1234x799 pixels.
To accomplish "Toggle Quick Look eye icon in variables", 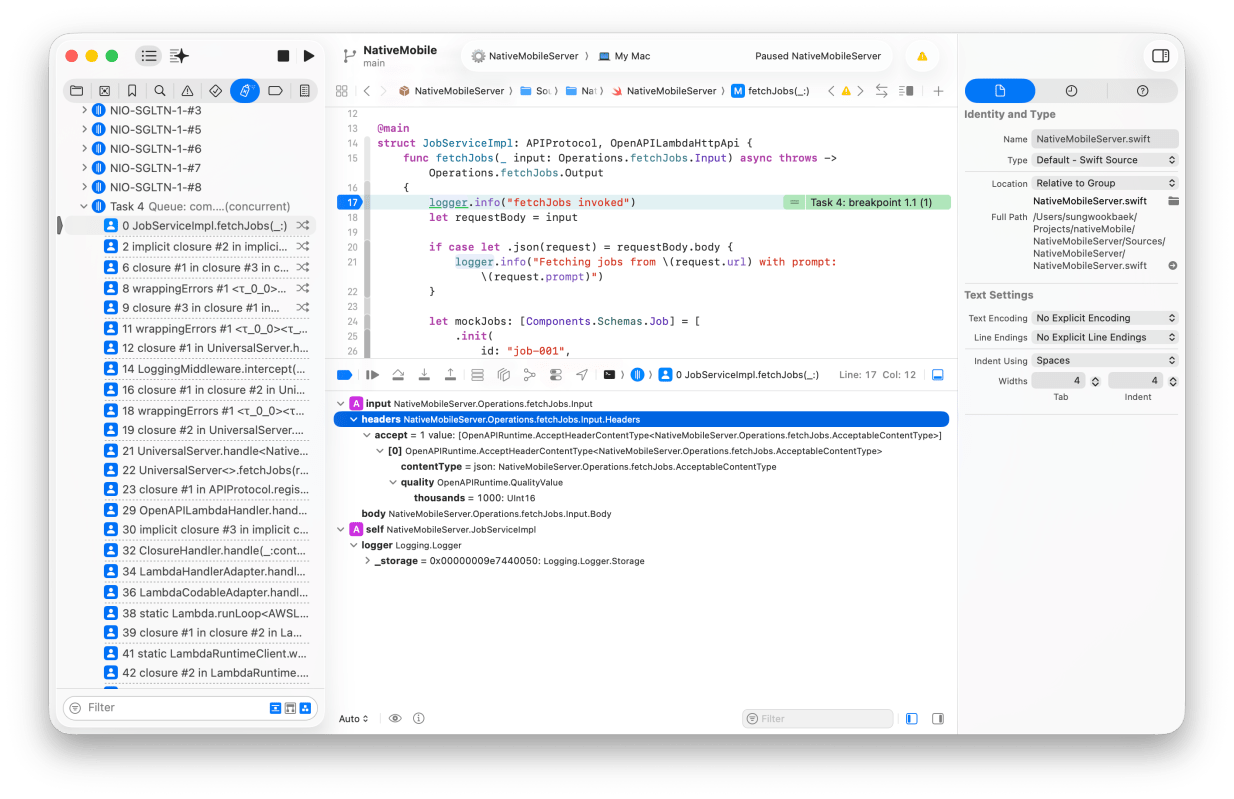I will point(395,719).
